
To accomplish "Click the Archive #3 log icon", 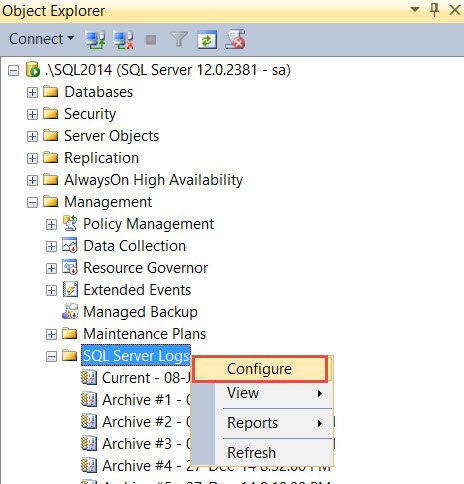I will (x=89, y=444).
